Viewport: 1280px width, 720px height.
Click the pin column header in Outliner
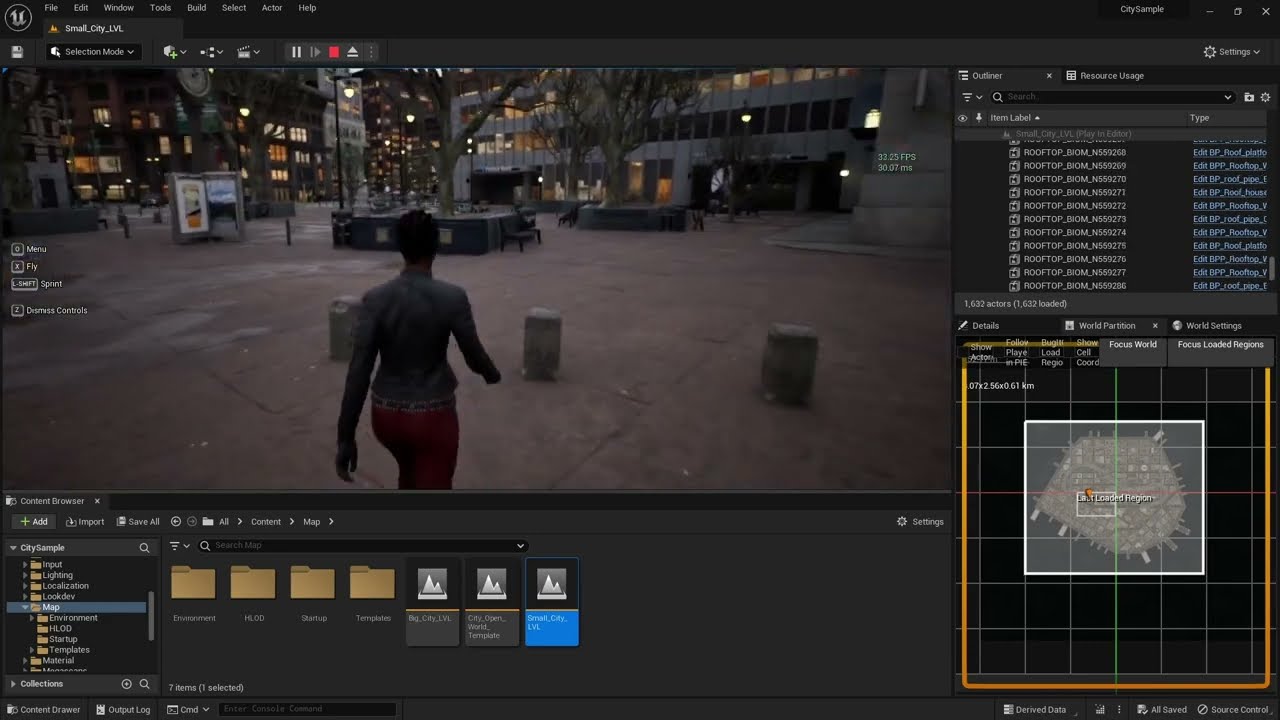click(x=978, y=118)
